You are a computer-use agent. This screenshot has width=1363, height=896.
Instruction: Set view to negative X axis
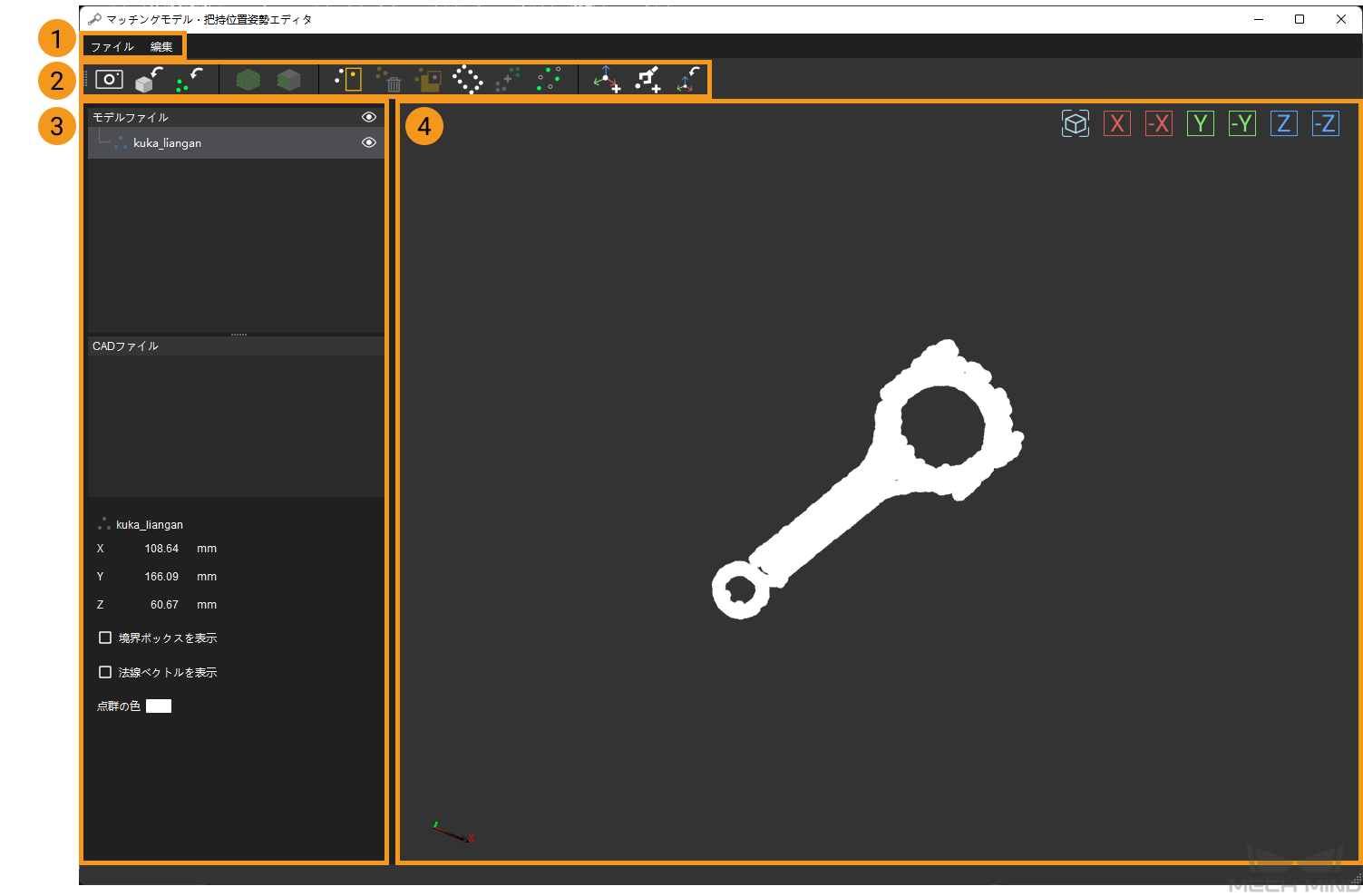click(x=1159, y=123)
